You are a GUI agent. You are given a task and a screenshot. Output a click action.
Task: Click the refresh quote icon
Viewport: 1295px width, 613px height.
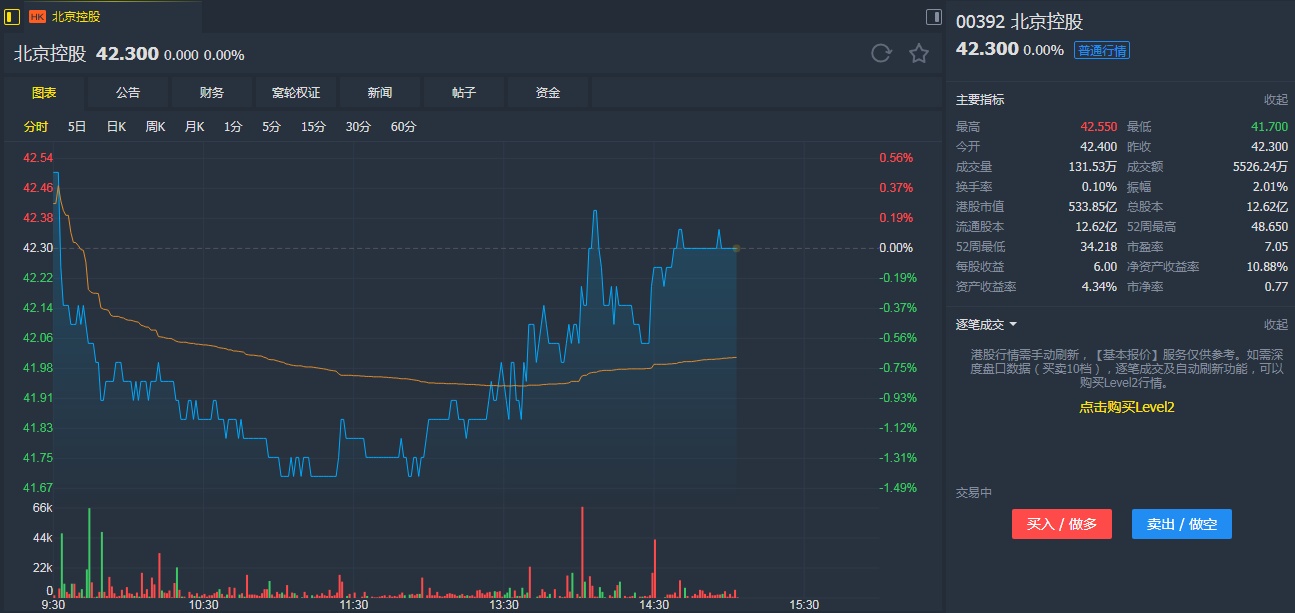[x=881, y=54]
